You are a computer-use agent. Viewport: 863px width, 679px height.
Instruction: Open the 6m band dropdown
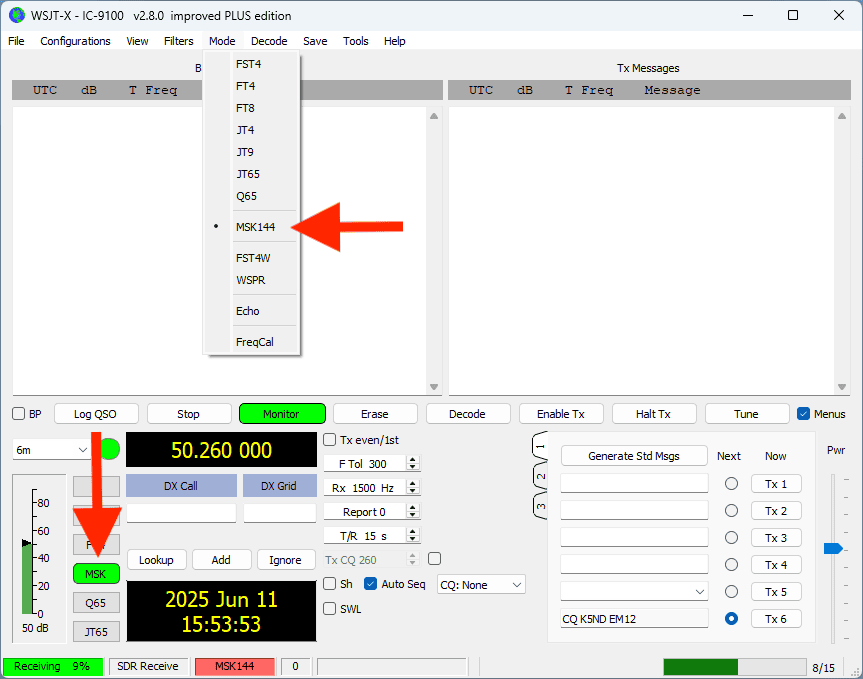[x=52, y=450]
